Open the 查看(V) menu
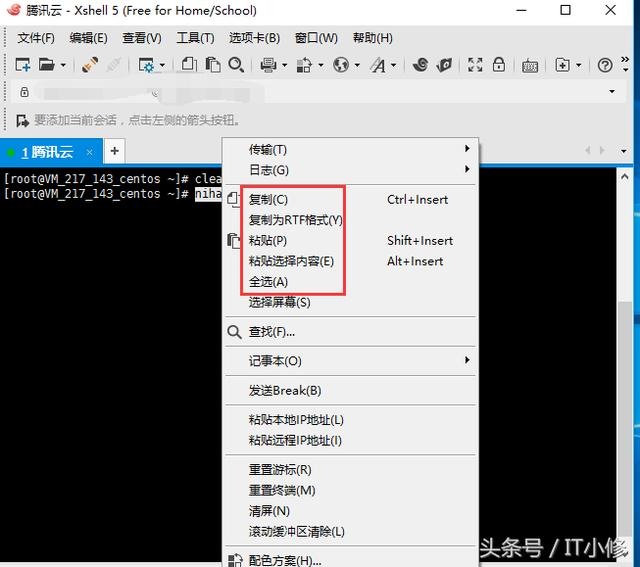The image size is (640, 567). (142, 38)
